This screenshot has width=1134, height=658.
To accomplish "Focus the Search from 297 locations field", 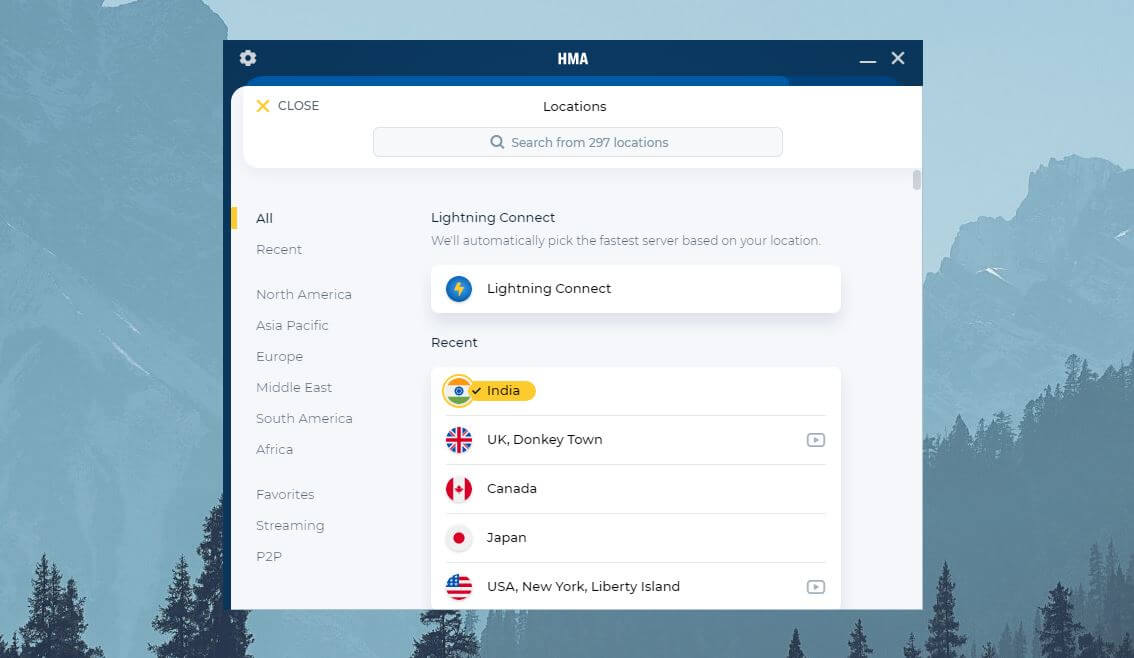I will (578, 142).
